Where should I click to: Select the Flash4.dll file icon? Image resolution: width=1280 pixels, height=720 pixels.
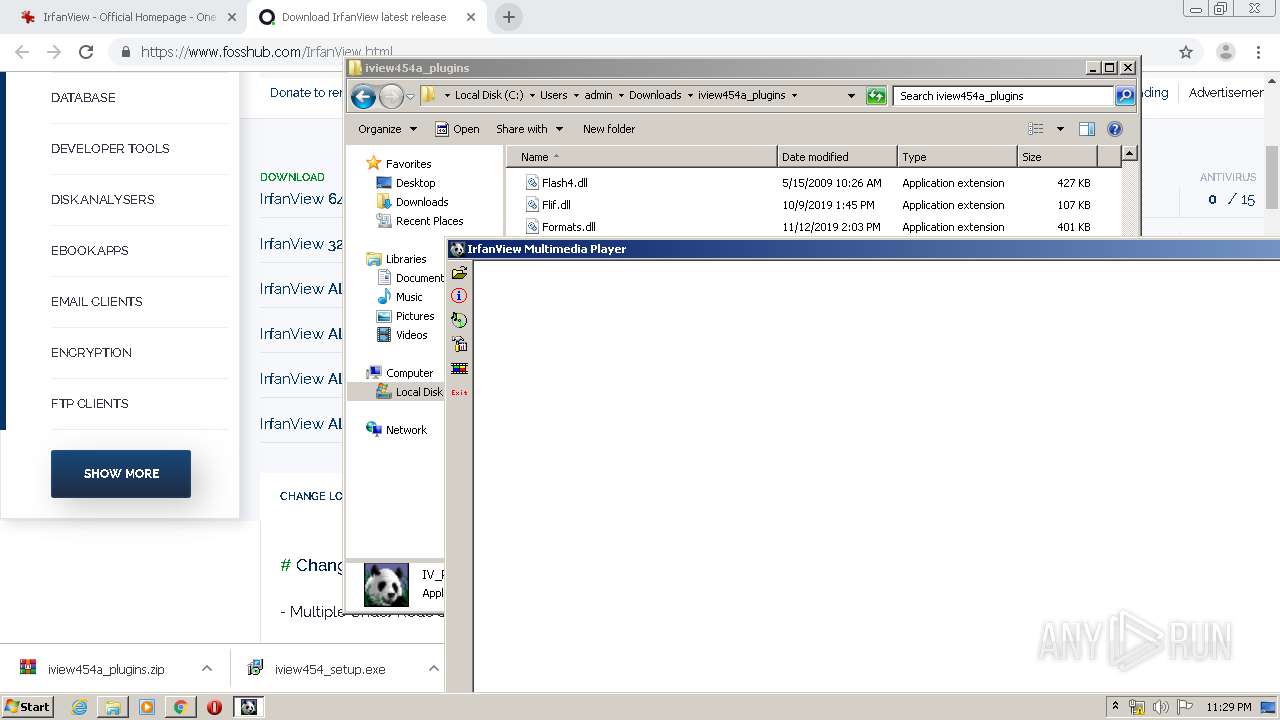click(533, 183)
